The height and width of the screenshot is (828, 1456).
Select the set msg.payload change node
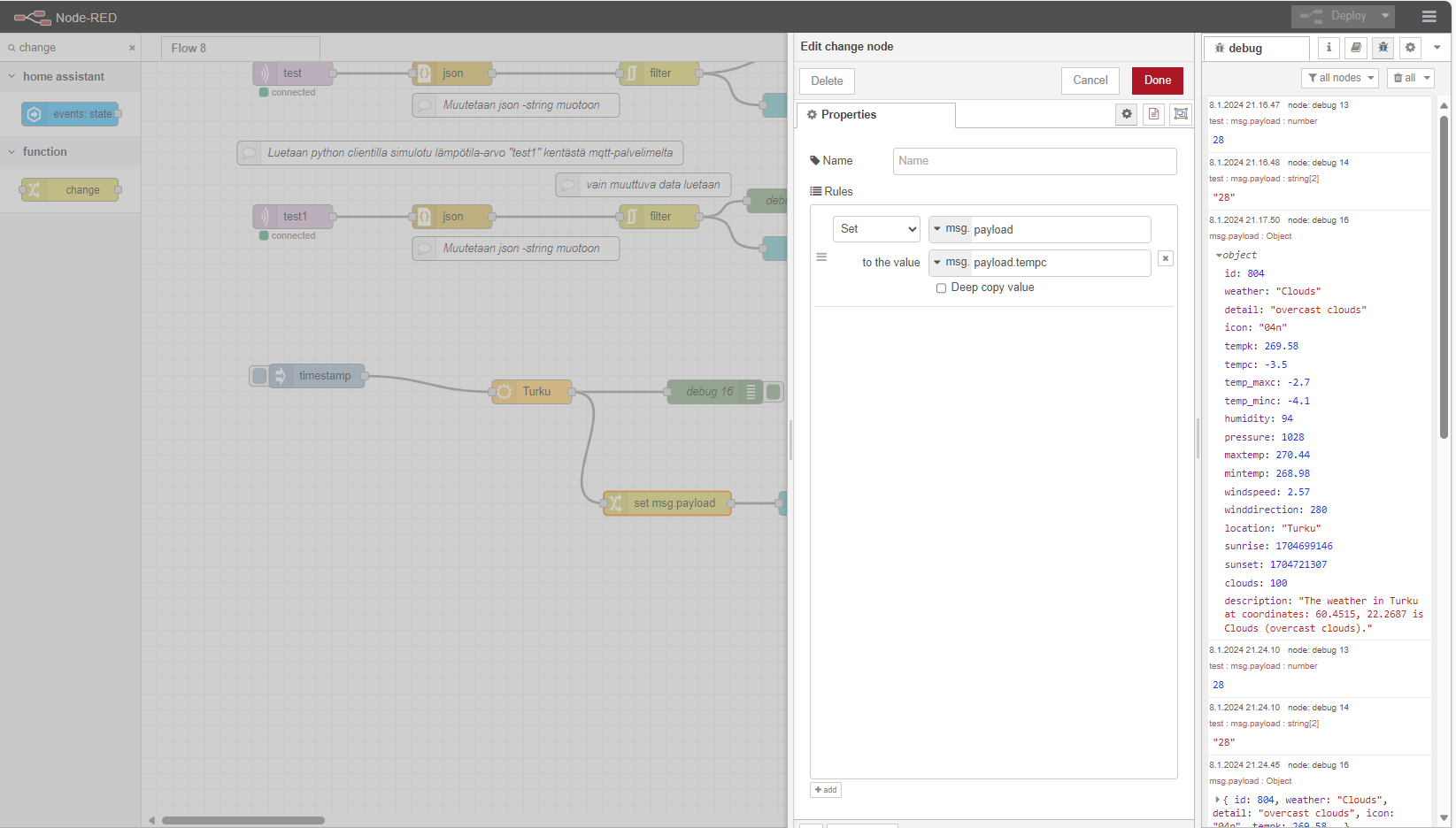(667, 503)
